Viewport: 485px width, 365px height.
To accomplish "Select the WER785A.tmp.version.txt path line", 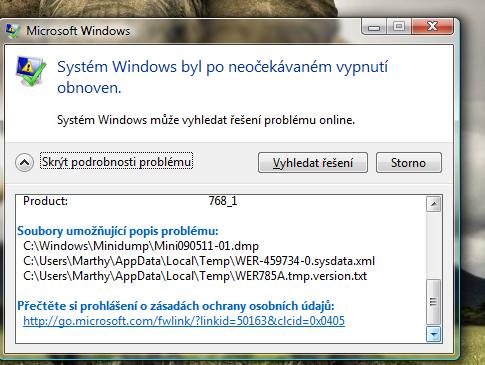I will point(195,276).
